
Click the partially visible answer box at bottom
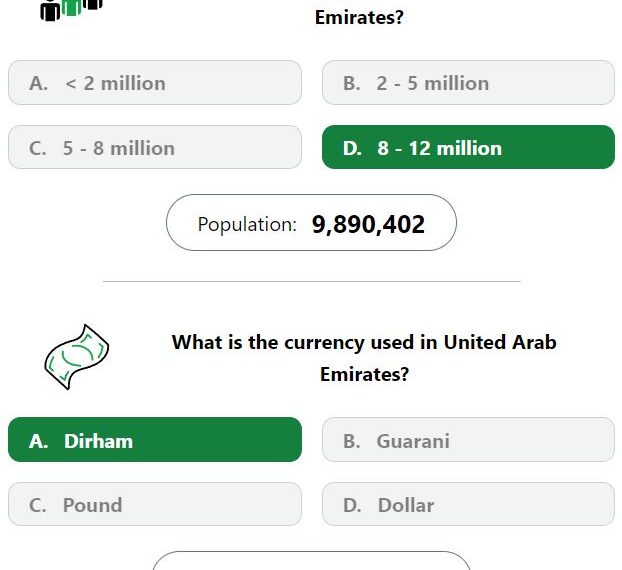311,560
